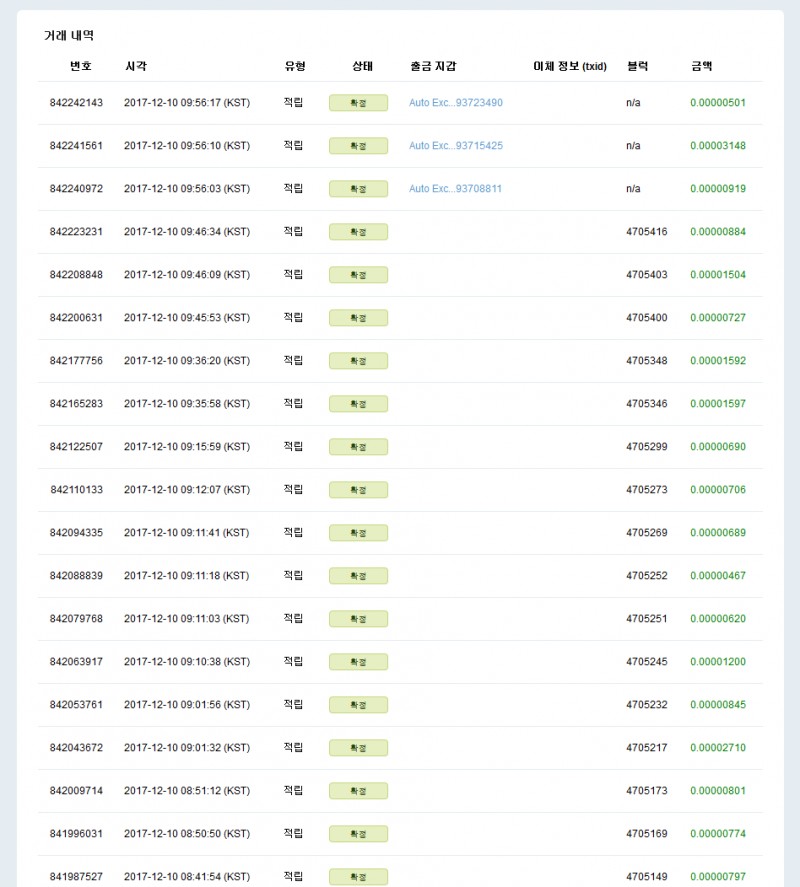The width and height of the screenshot is (800, 887).
Task: Click 확정 badge for transaction 842242143
Action: coord(358,103)
